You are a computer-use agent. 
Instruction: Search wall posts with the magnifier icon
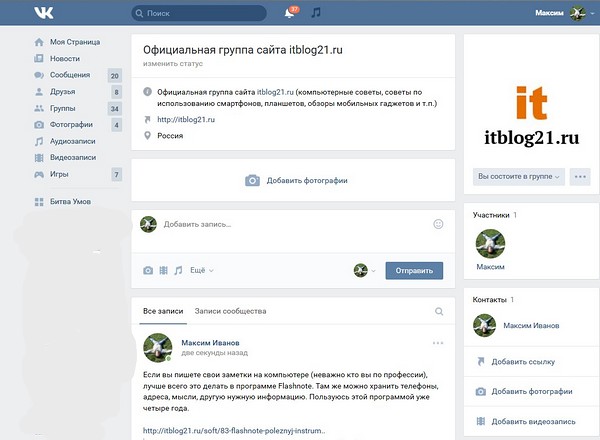(x=439, y=311)
